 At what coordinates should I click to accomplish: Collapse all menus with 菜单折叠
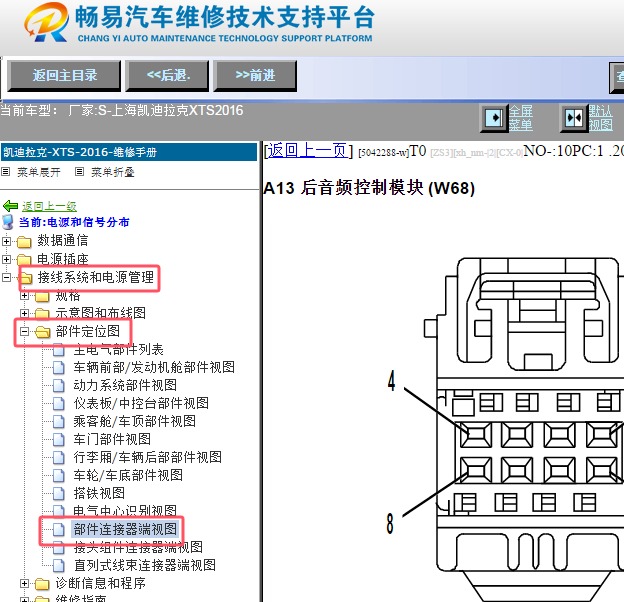click(113, 172)
